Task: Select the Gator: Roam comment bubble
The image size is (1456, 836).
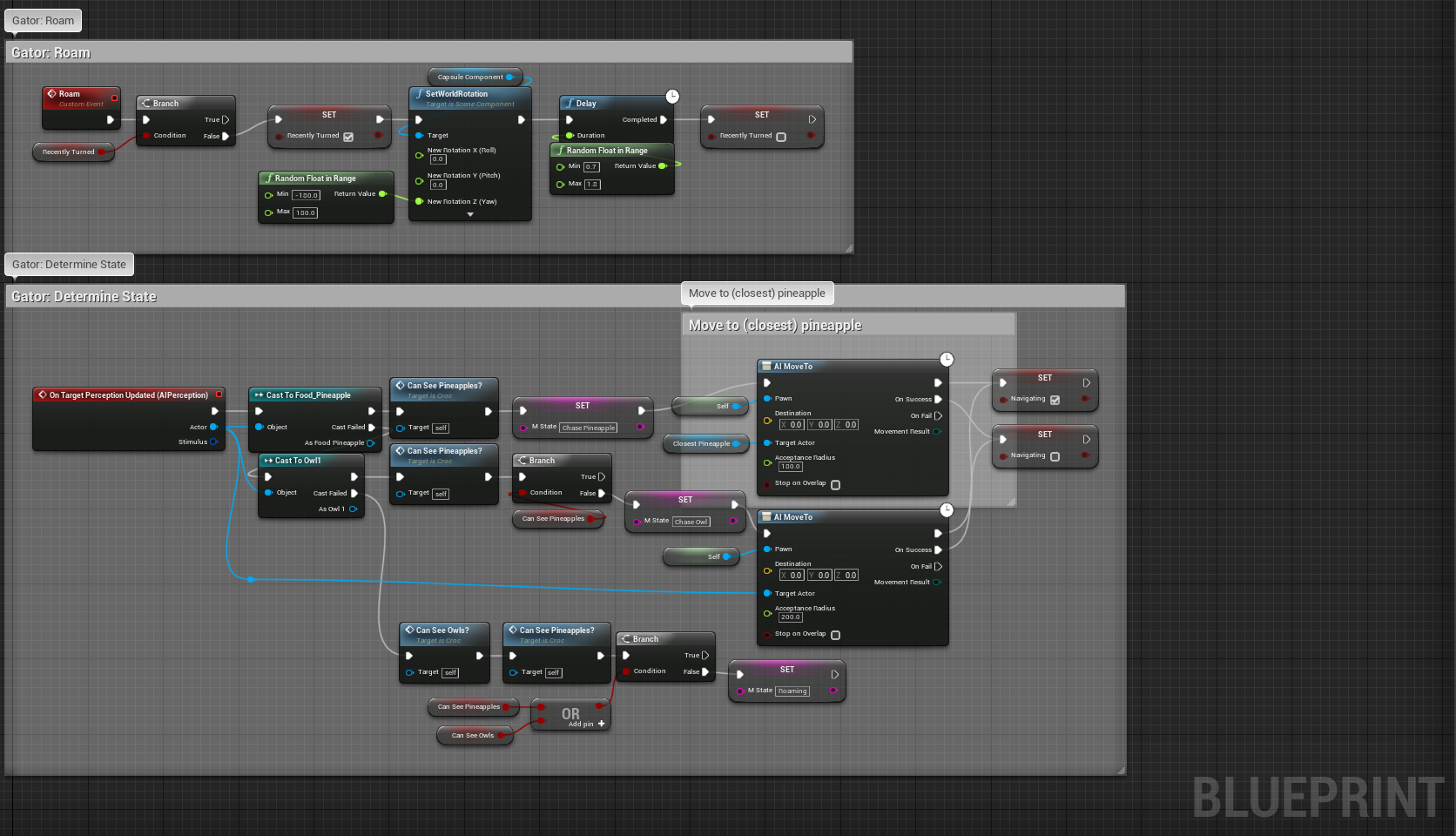Action: pyautogui.click(x=43, y=21)
